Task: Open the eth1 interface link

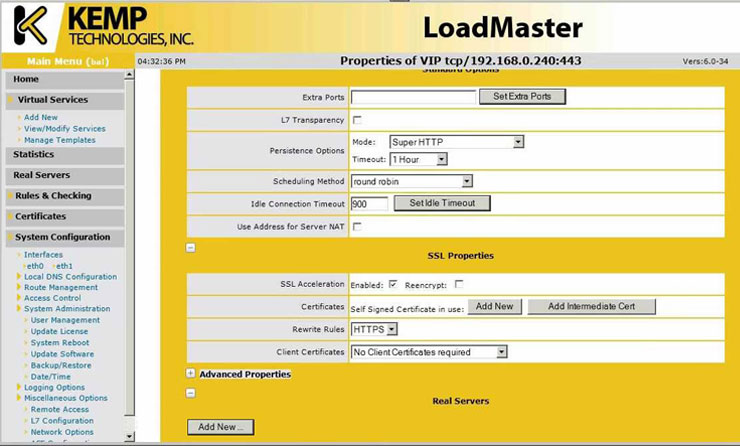Action: [64, 266]
